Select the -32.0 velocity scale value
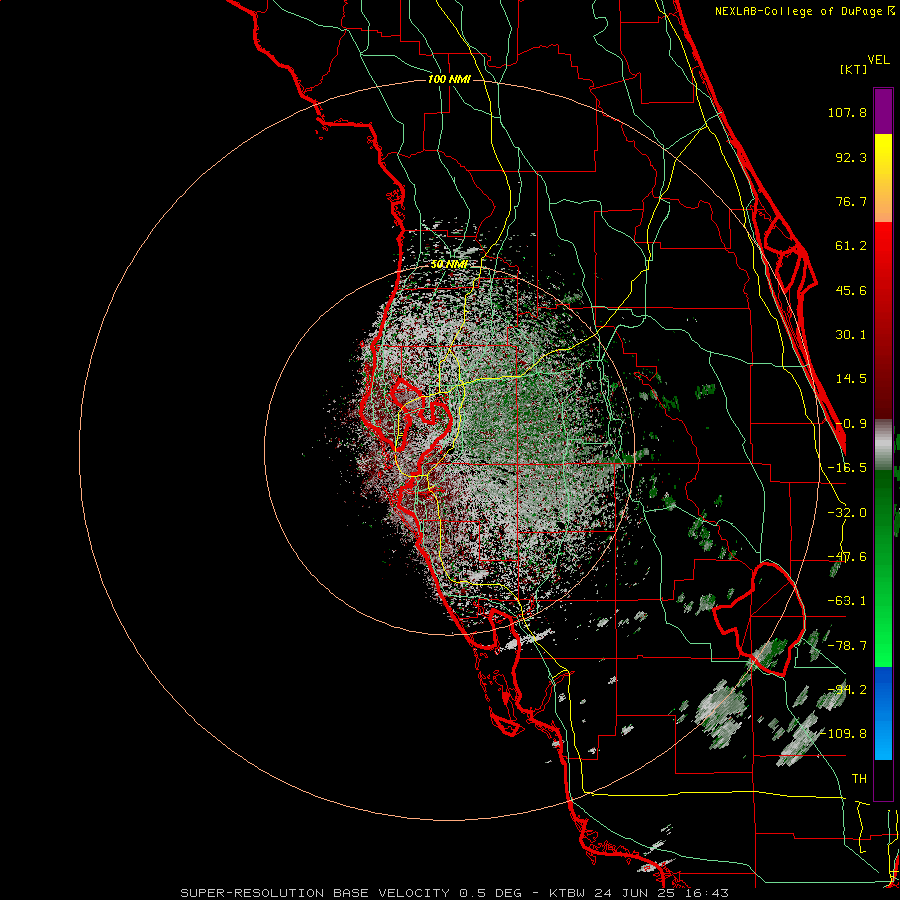Viewport: 900px width, 900px height. pyautogui.click(x=847, y=513)
